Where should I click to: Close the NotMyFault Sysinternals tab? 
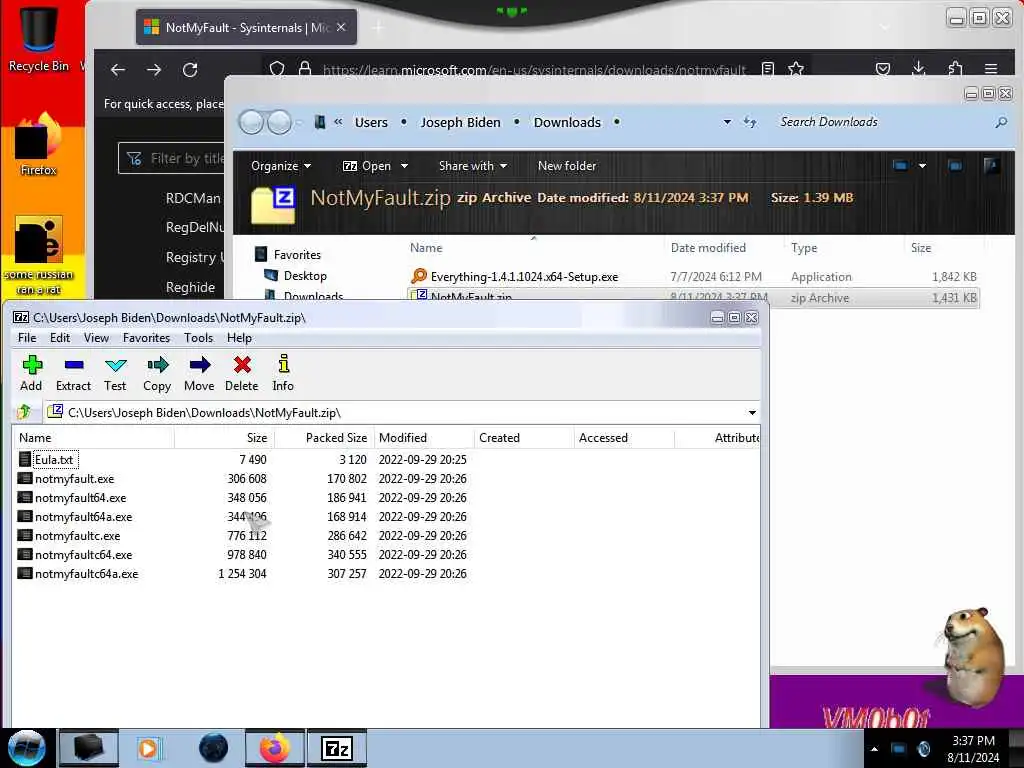click(341, 27)
